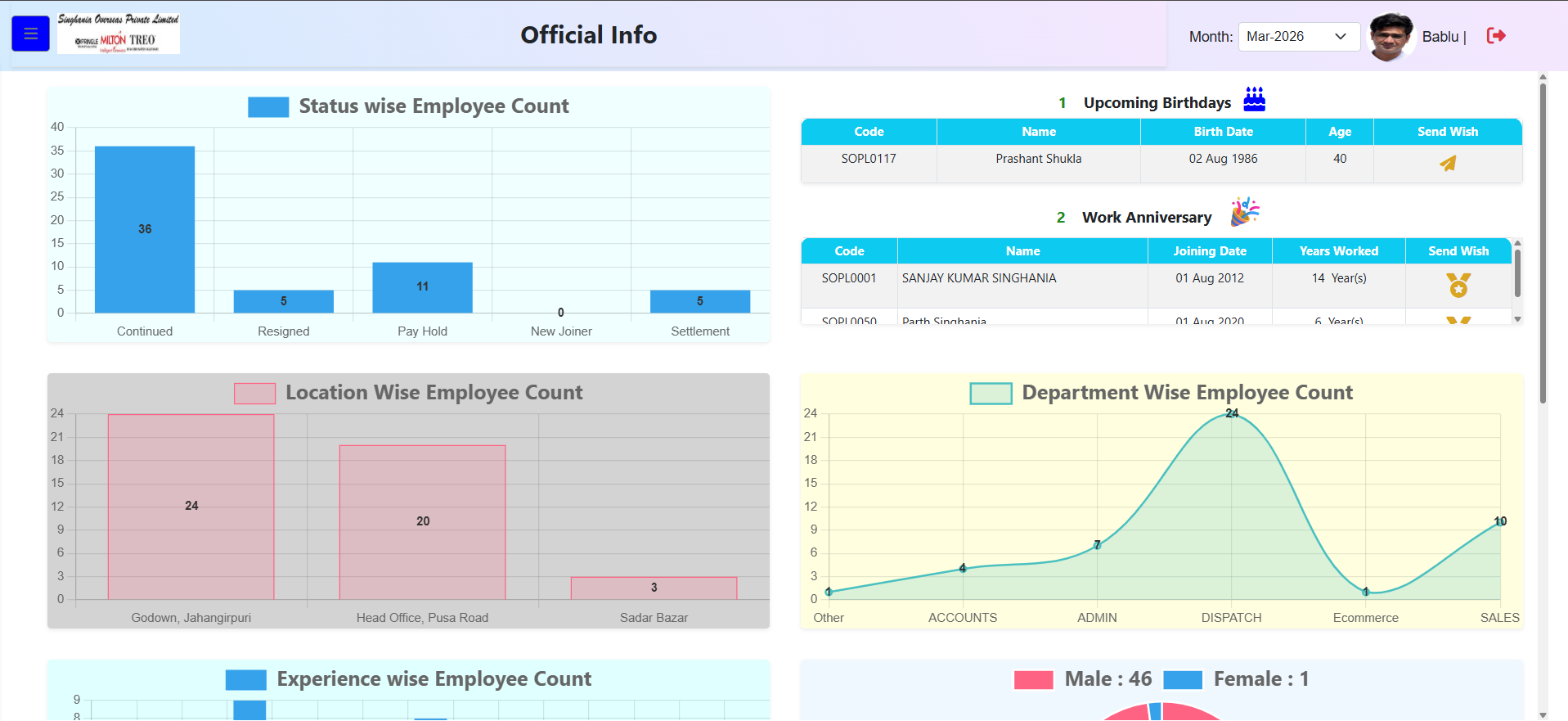Toggle Experience wise Employee Count legend swatch
Viewport: 1568px width, 721px height.
click(x=246, y=680)
